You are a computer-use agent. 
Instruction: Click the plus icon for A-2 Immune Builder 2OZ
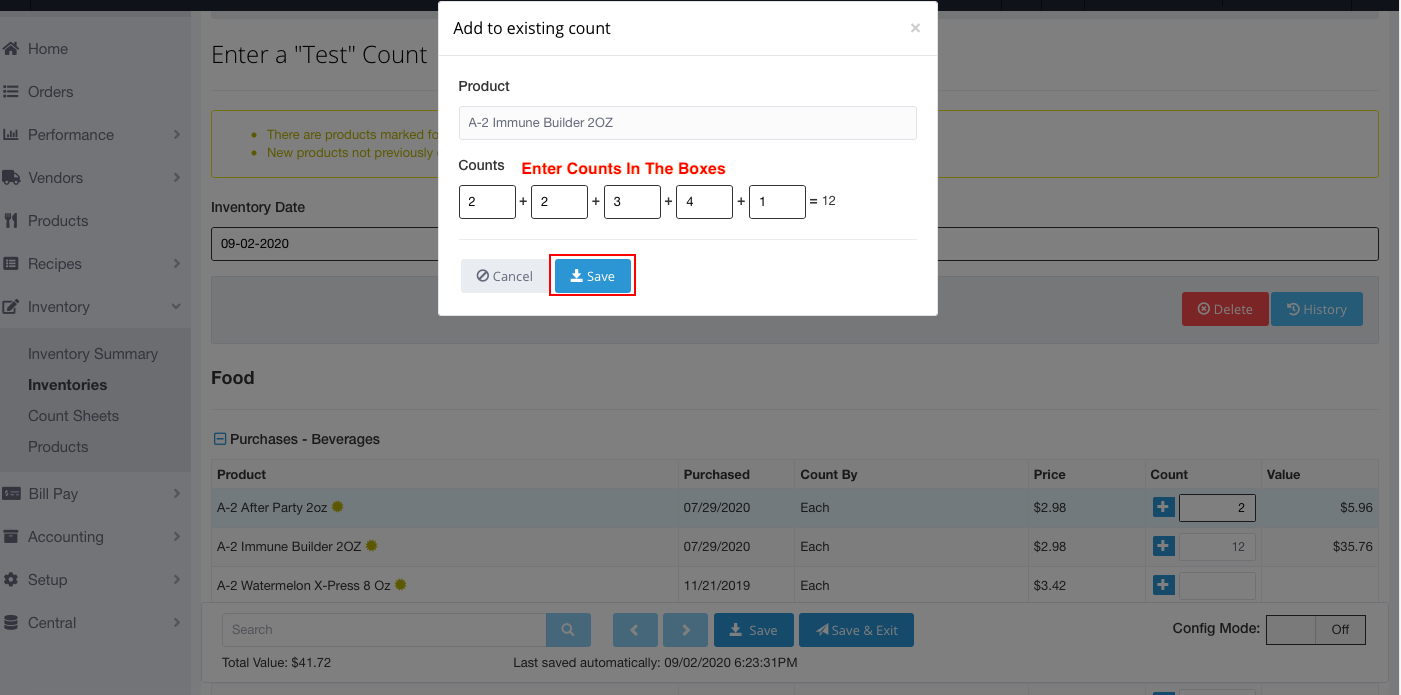click(x=1162, y=546)
